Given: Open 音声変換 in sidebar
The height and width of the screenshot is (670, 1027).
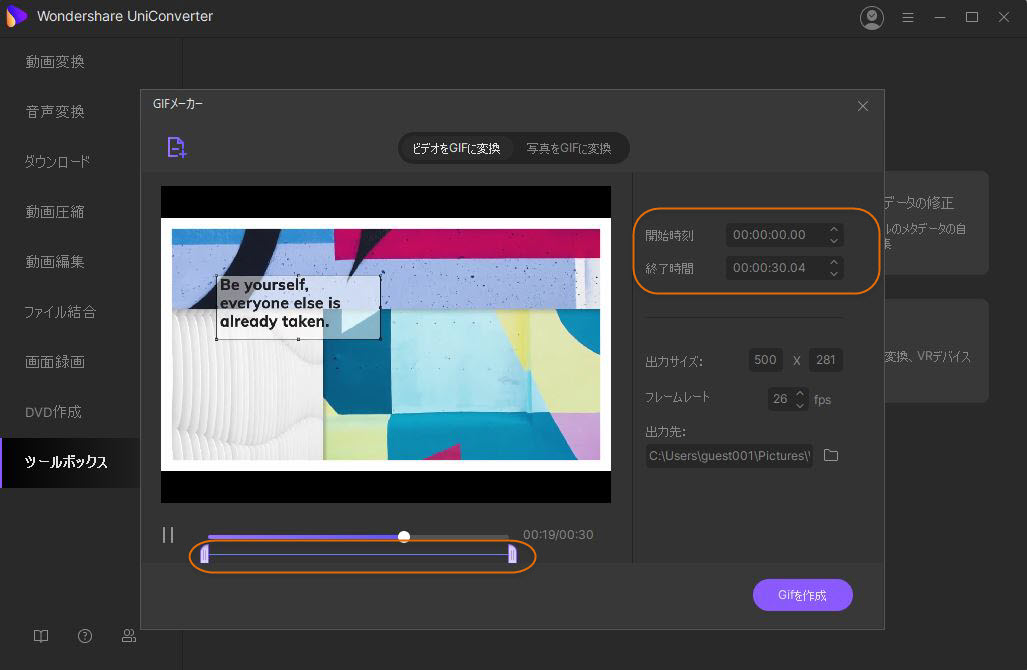Looking at the screenshot, I should pos(55,112).
